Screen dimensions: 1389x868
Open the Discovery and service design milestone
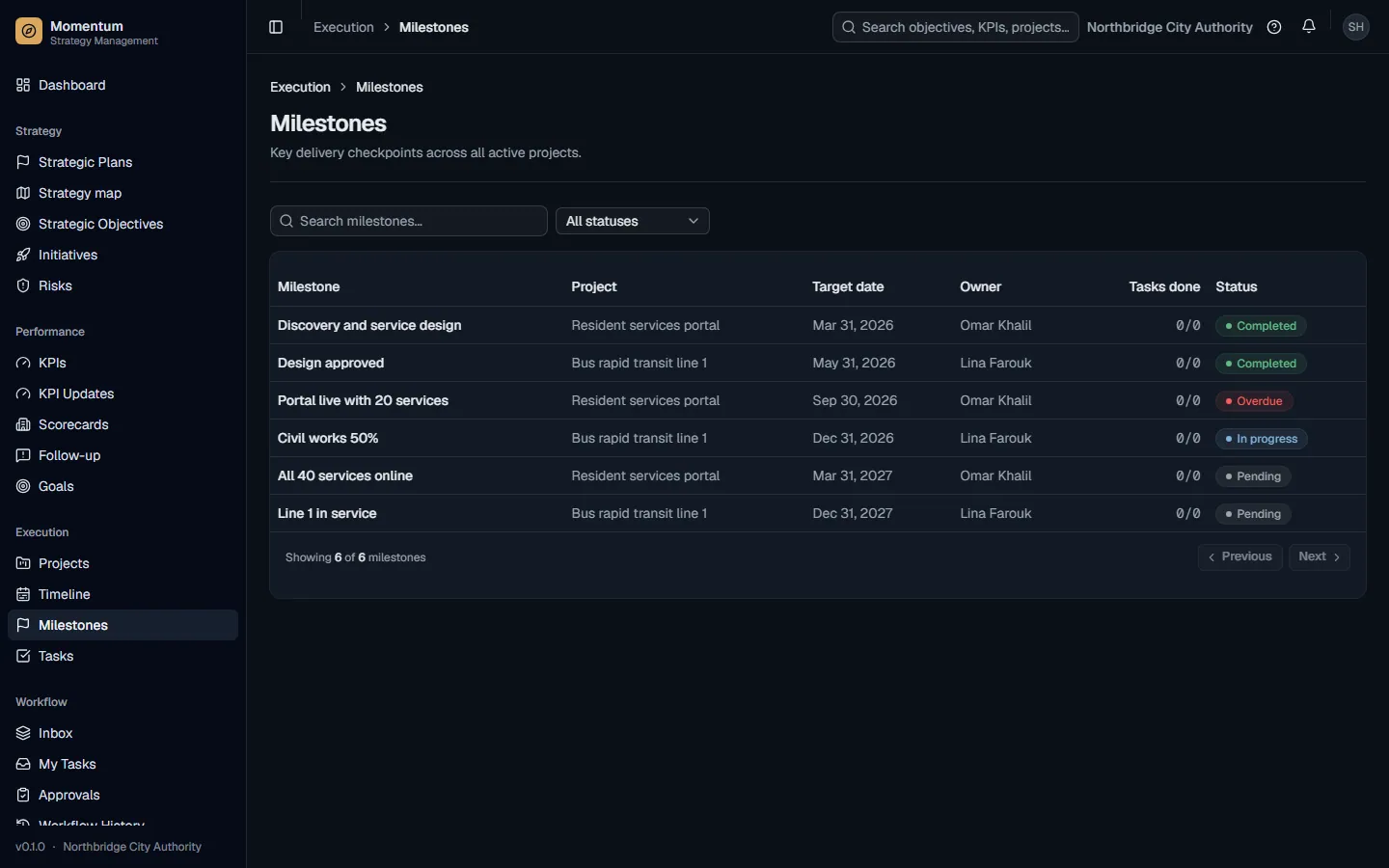tap(369, 325)
